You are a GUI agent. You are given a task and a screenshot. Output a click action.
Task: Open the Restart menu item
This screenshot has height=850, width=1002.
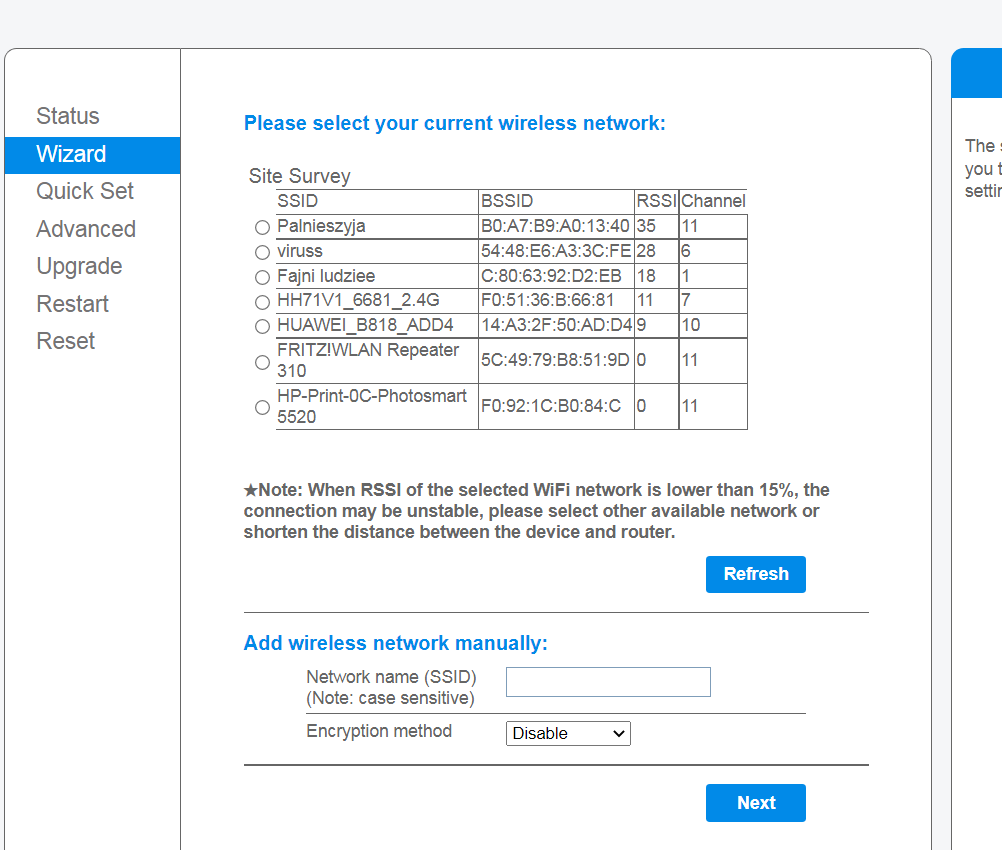point(73,304)
